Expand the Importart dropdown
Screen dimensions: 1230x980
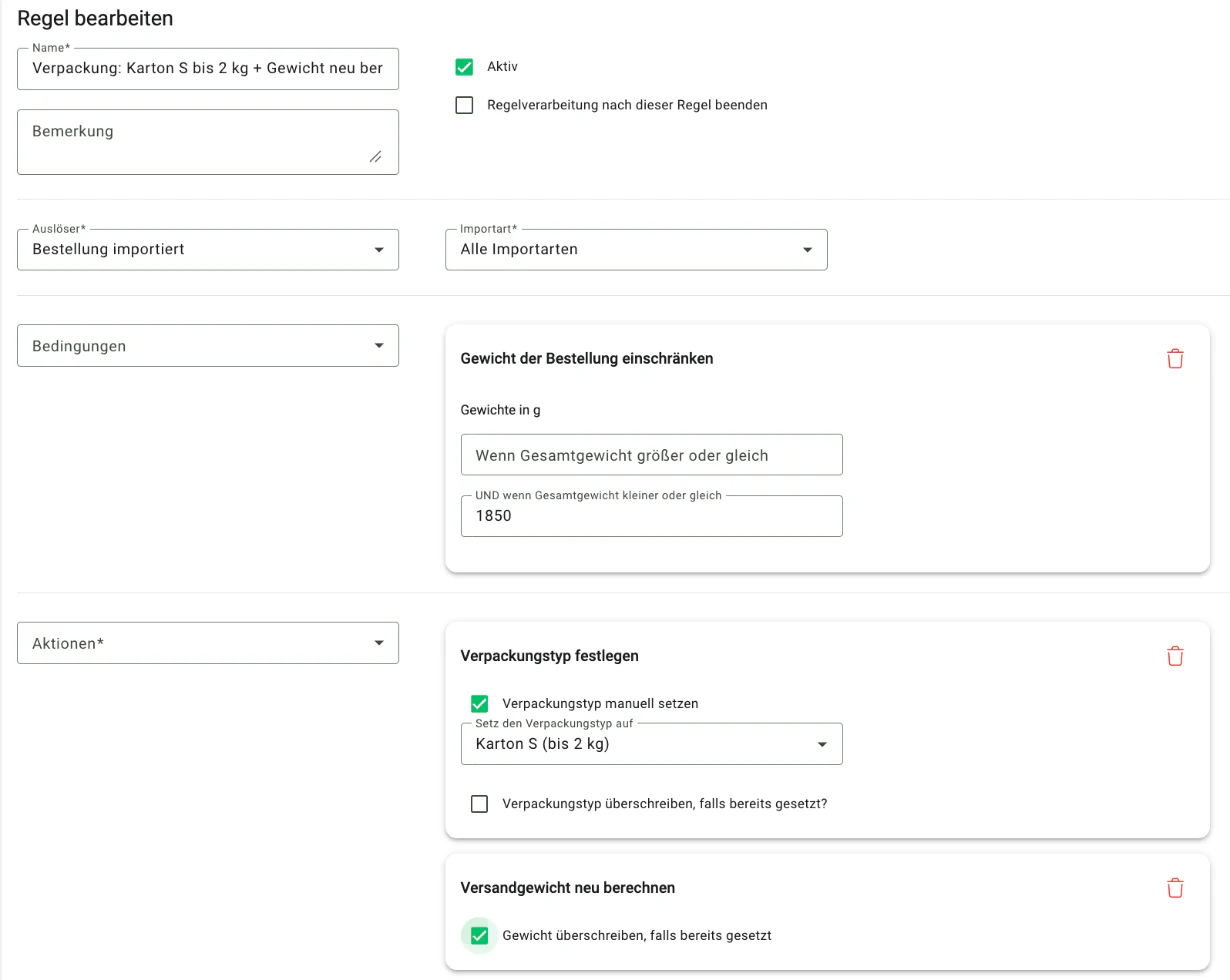636,250
